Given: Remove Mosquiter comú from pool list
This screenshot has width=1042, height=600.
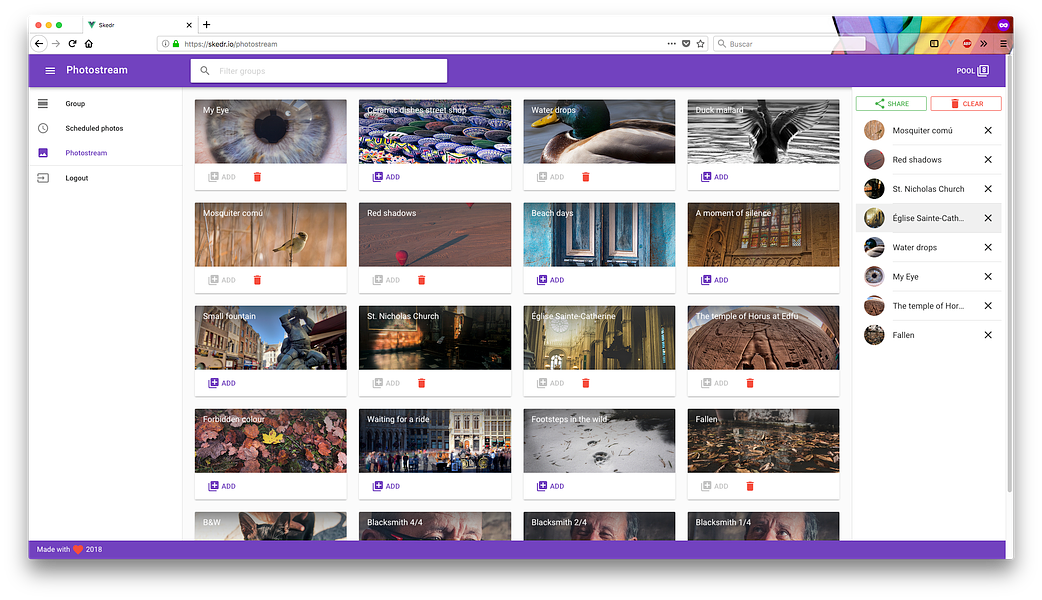Looking at the screenshot, I should (x=988, y=130).
